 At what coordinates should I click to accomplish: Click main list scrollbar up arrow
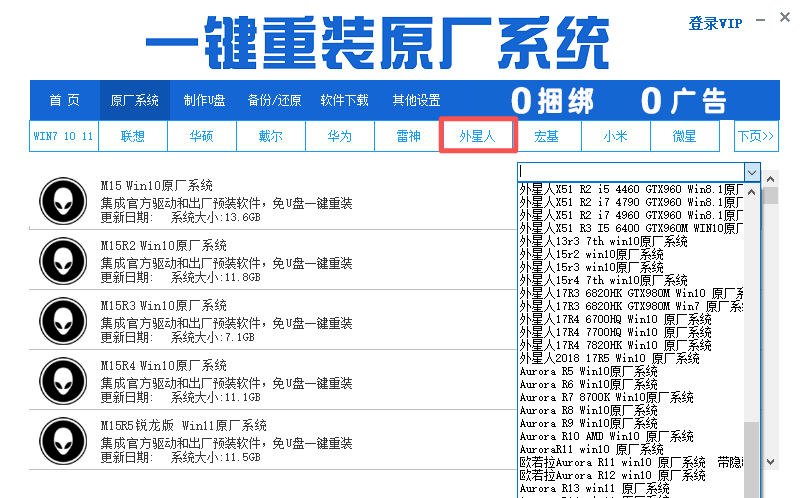click(770, 179)
